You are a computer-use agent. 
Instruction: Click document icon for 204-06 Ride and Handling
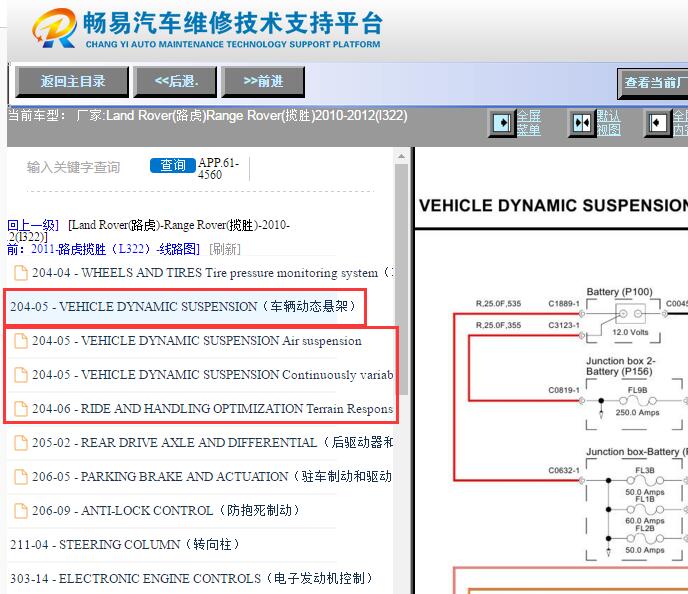tap(21, 408)
